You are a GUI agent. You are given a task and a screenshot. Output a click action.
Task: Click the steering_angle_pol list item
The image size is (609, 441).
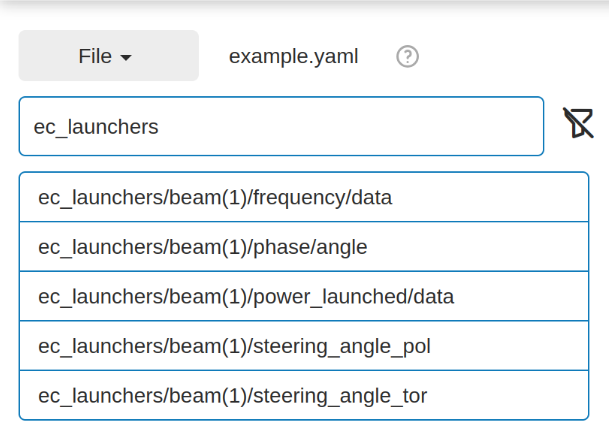pyautogui.click(x=304, y=346)
